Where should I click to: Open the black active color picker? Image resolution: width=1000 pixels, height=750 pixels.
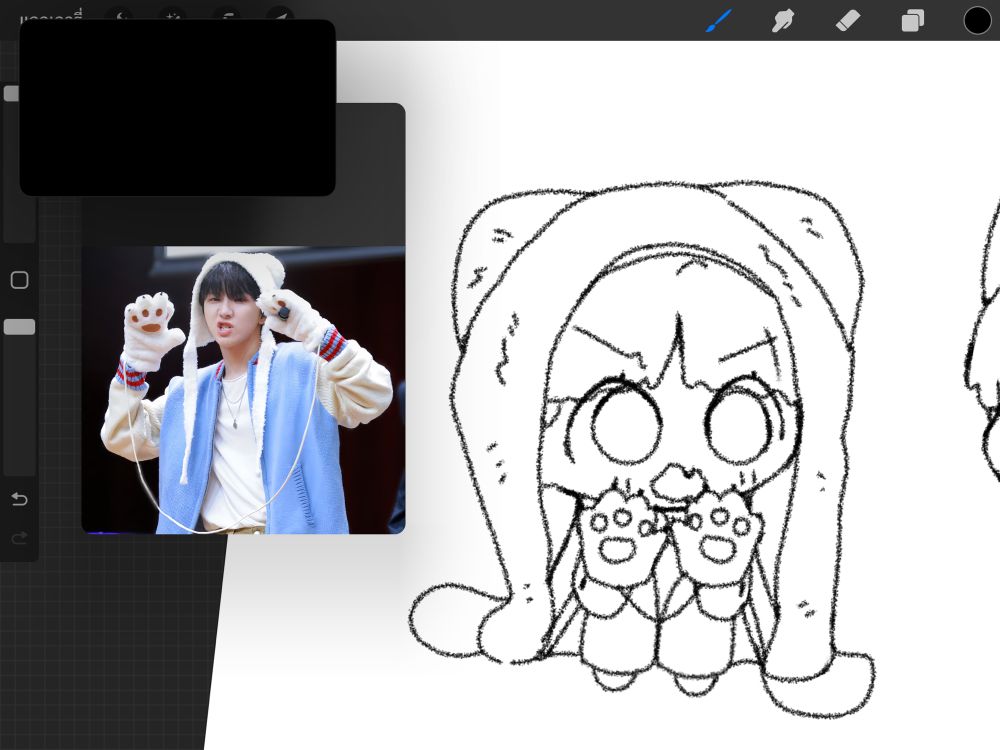tap(977, 20)
